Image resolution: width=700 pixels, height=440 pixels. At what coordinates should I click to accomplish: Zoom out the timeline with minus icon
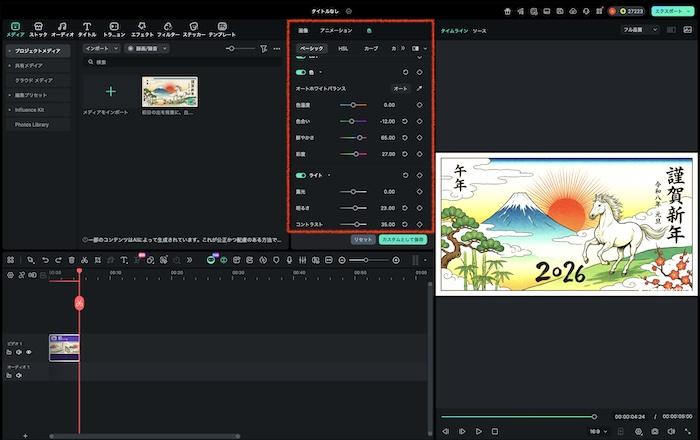[342, 260]
